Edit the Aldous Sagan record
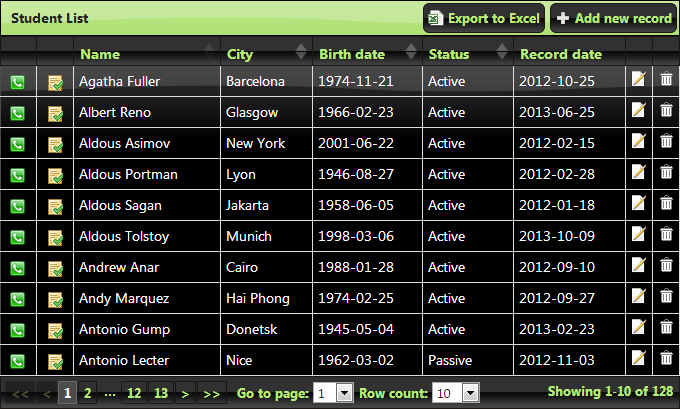The image size is (680, 409). click(x=638, y=203)
